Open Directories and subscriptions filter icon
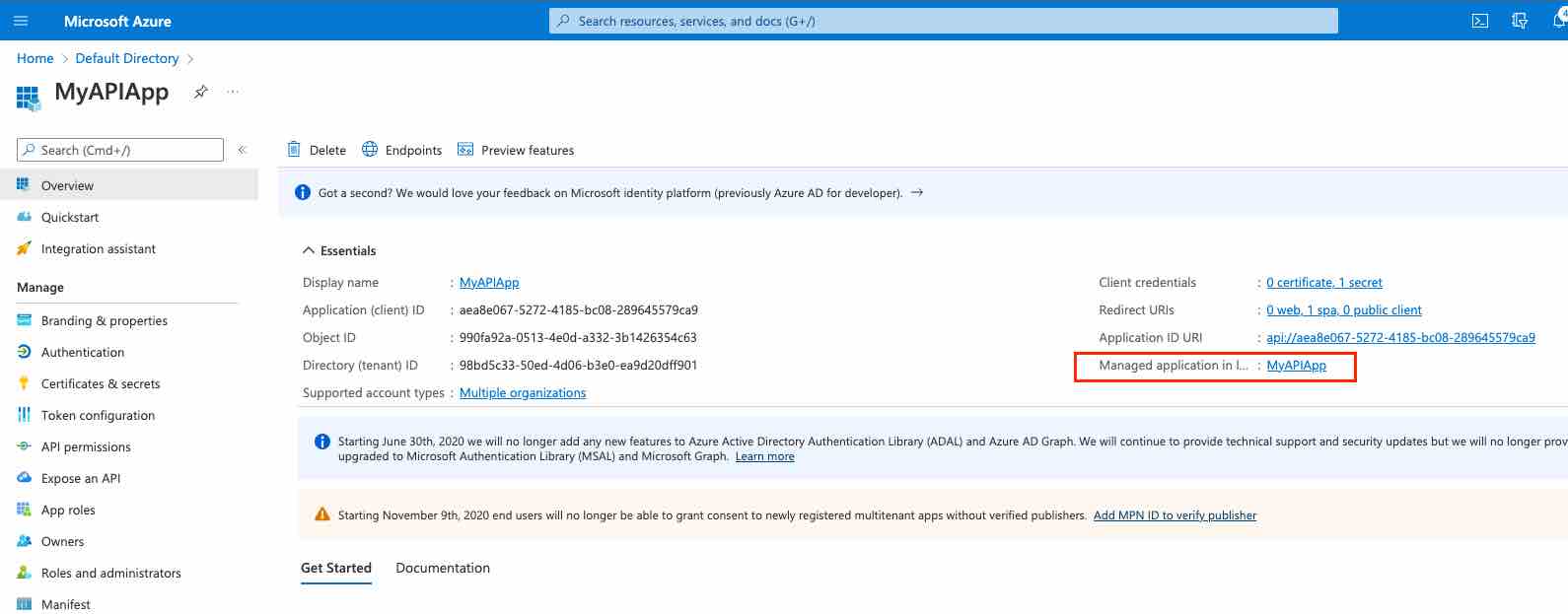The image size is (1568, 614). [x=1520, y=21]
